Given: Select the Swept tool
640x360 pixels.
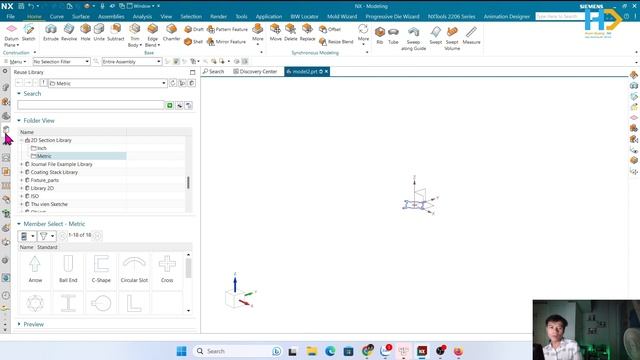Looking at the screenshot, I should coord(436,35).
